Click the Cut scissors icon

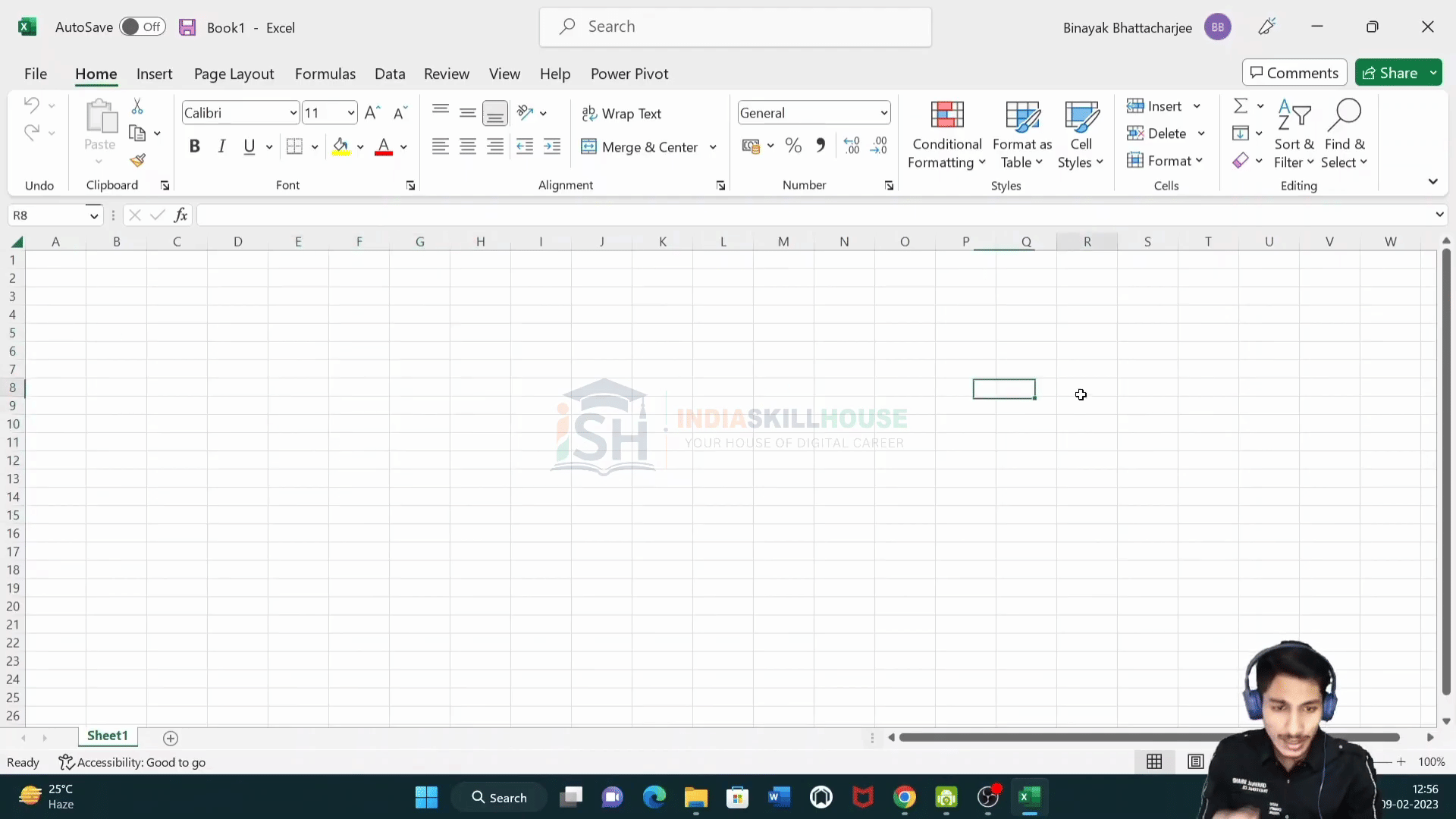[x=137, y=106]
